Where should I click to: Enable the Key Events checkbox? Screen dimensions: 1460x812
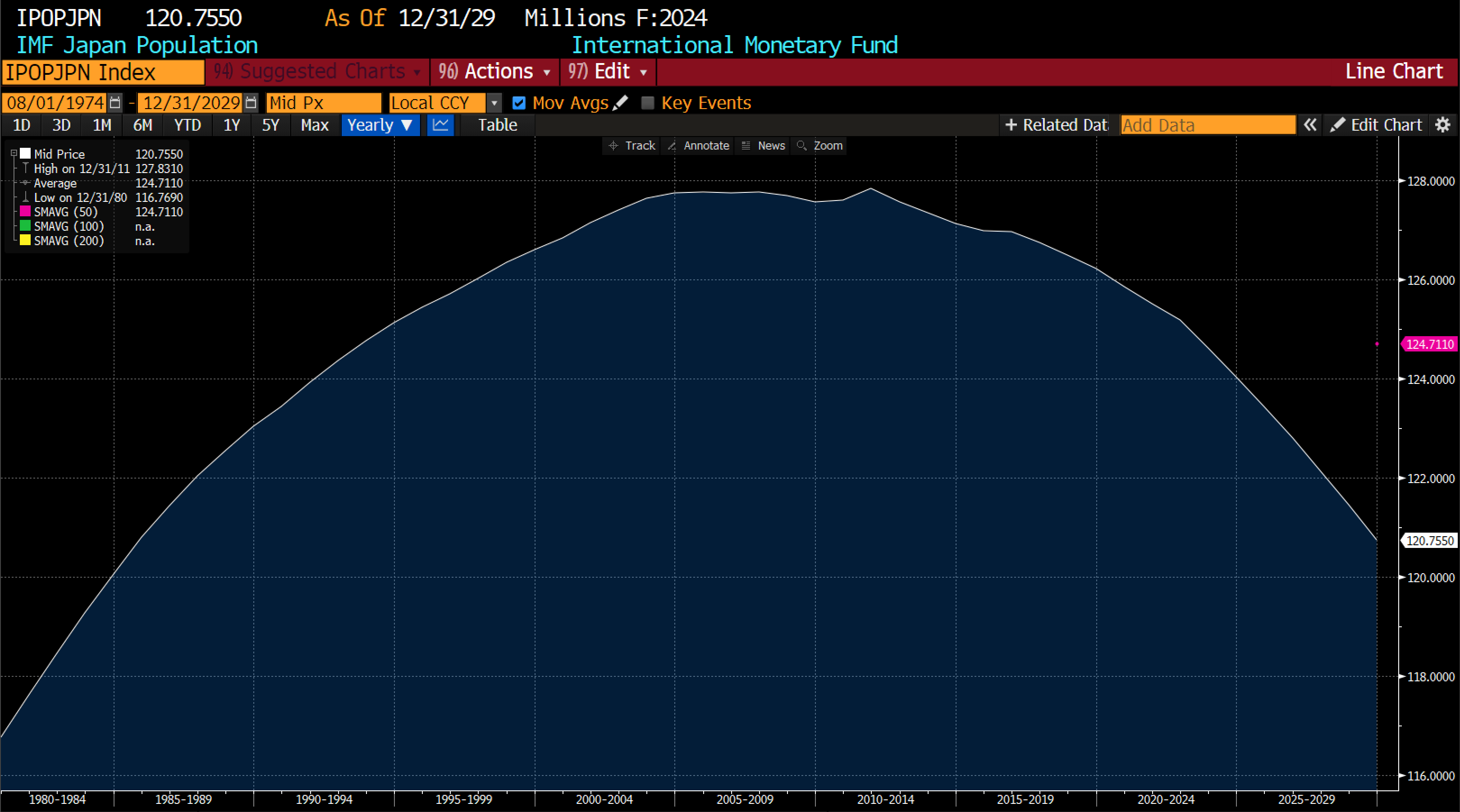pyautogui.click(x=647, y=103)
